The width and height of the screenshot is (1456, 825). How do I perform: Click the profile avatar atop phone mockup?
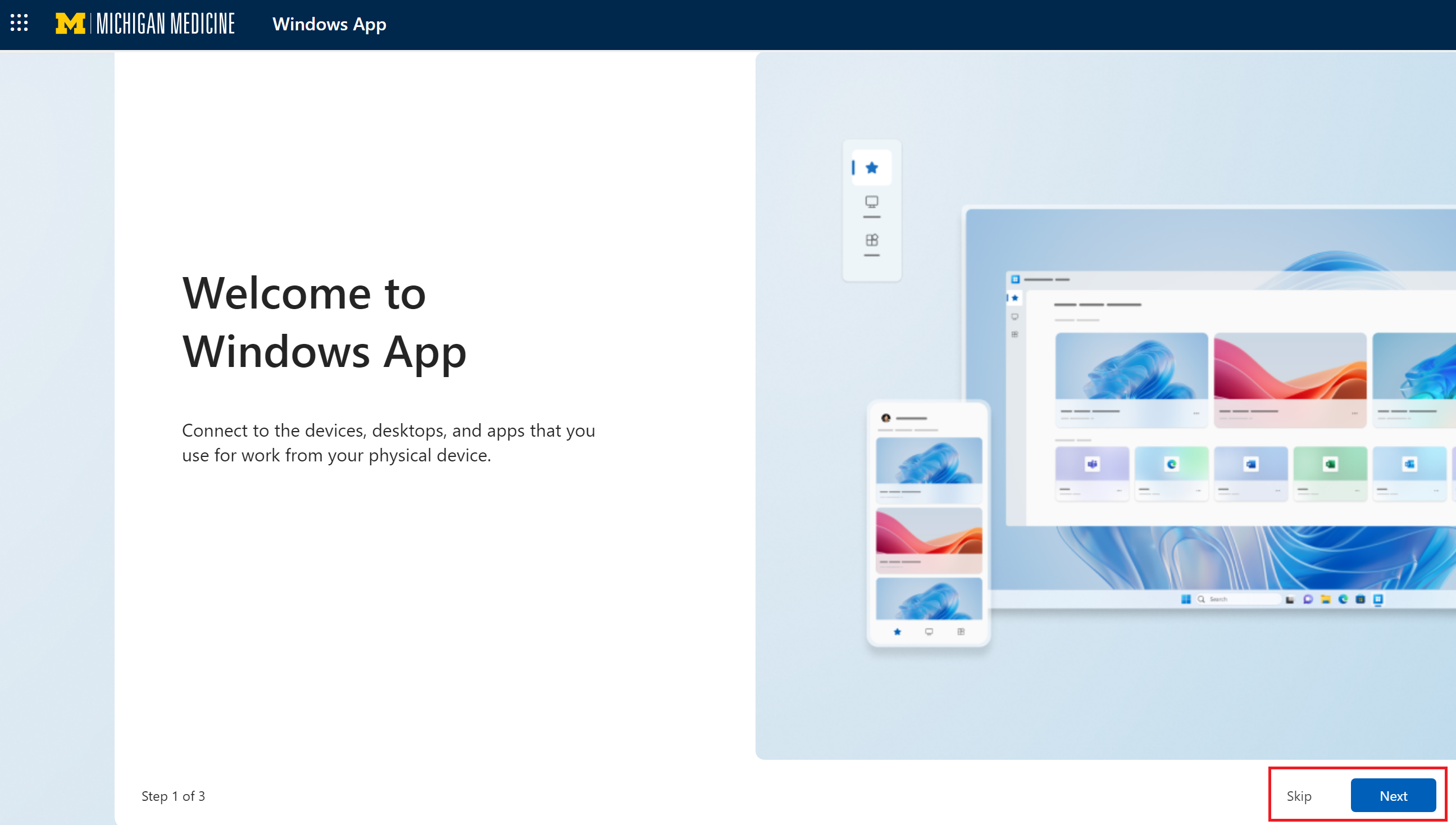coord(886,418)
